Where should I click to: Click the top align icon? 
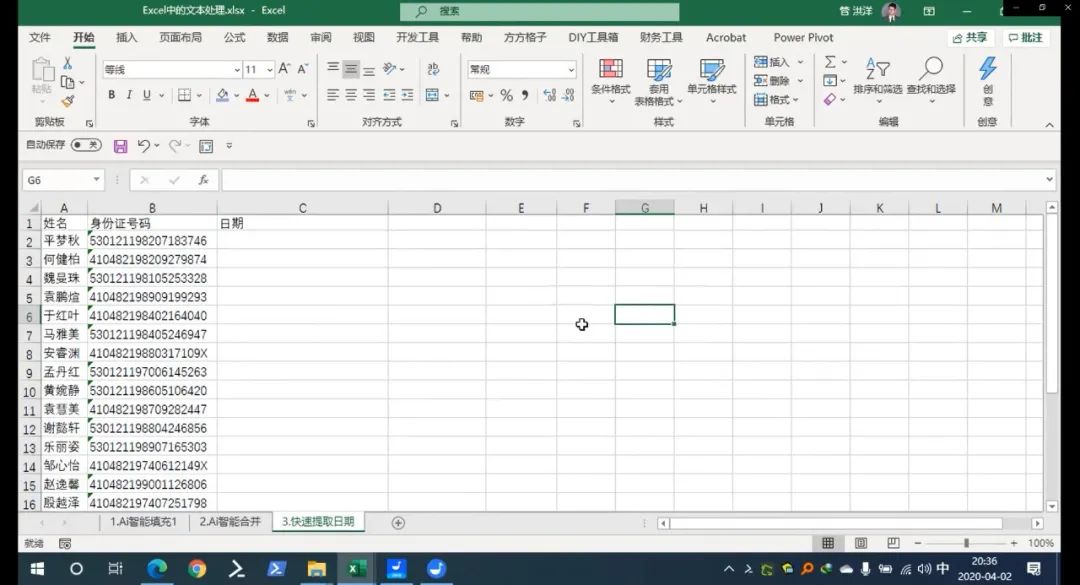coord(333,68)
